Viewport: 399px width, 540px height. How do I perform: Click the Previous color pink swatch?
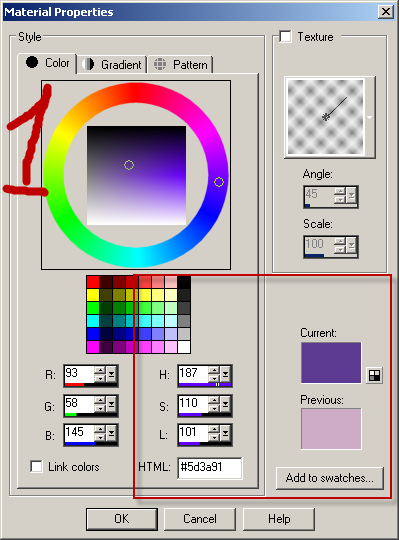click(331, 429)
